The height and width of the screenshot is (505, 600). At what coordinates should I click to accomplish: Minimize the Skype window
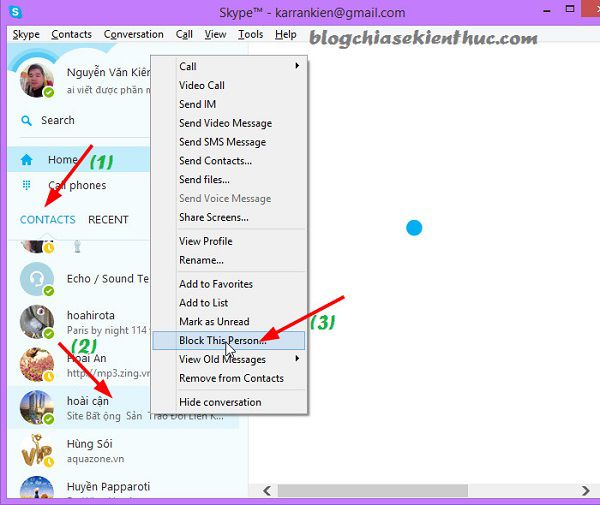click(547, 11)
